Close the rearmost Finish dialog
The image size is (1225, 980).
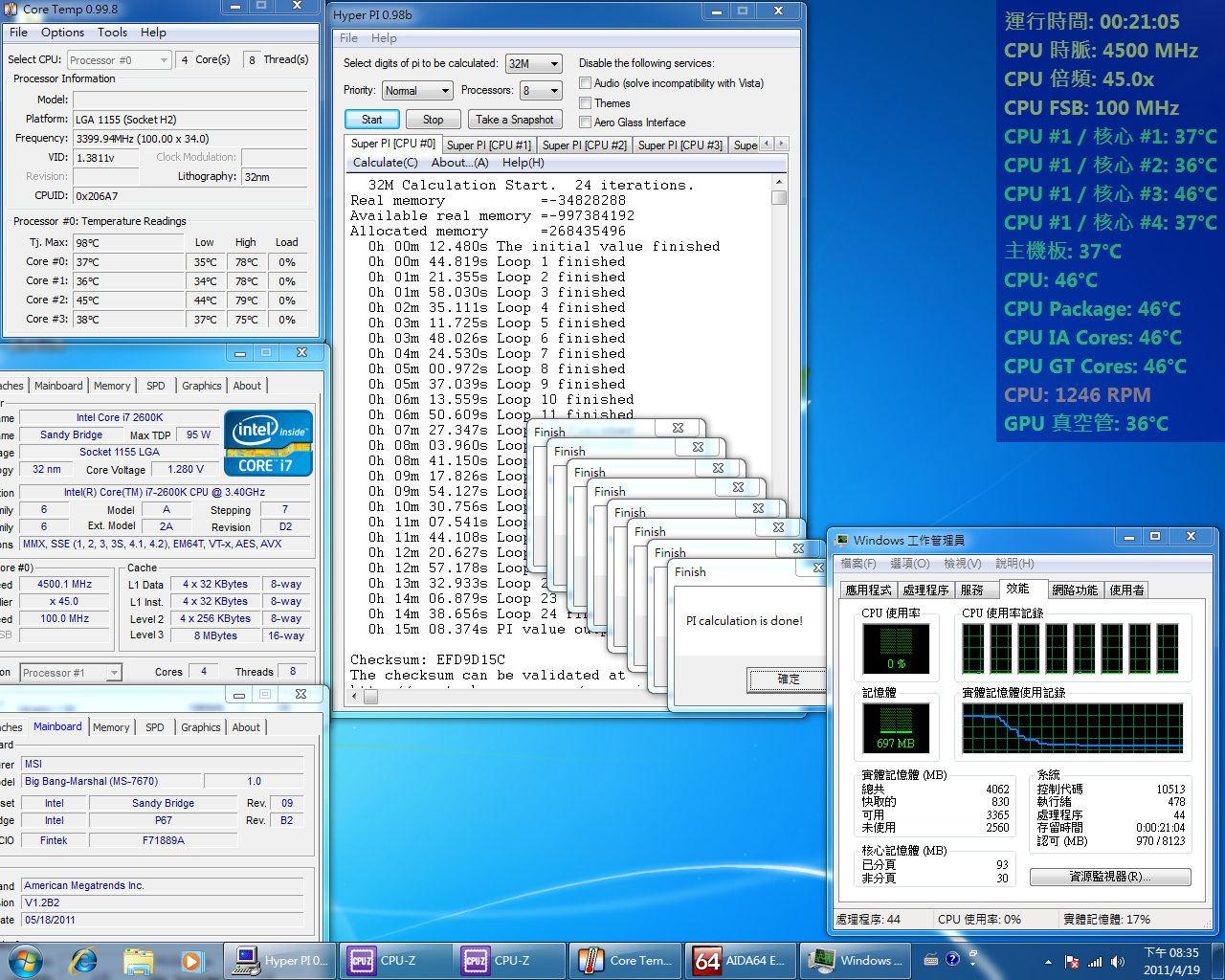(x=678, y=428)
